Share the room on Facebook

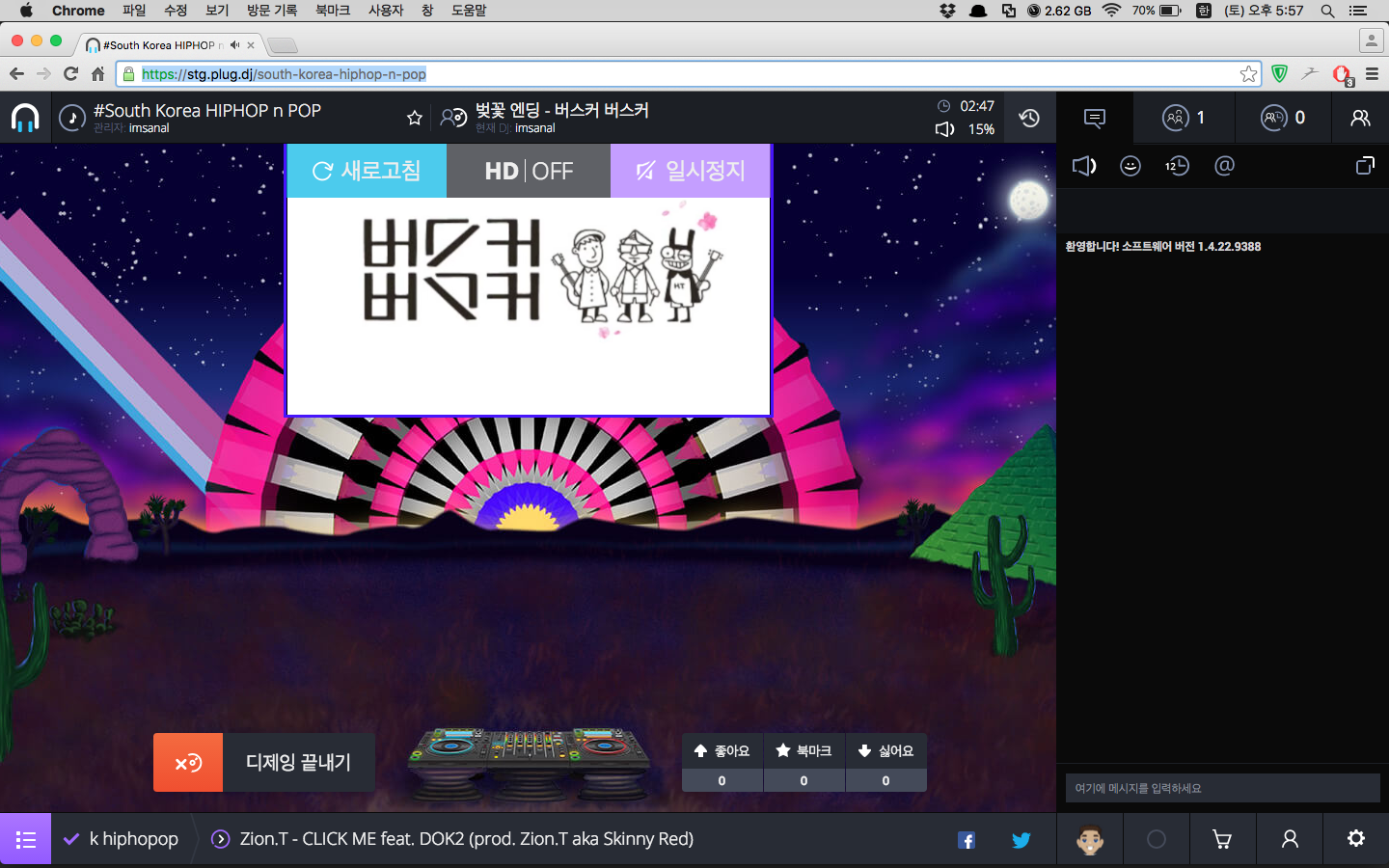pyautogui.click(x=967, y=839)
